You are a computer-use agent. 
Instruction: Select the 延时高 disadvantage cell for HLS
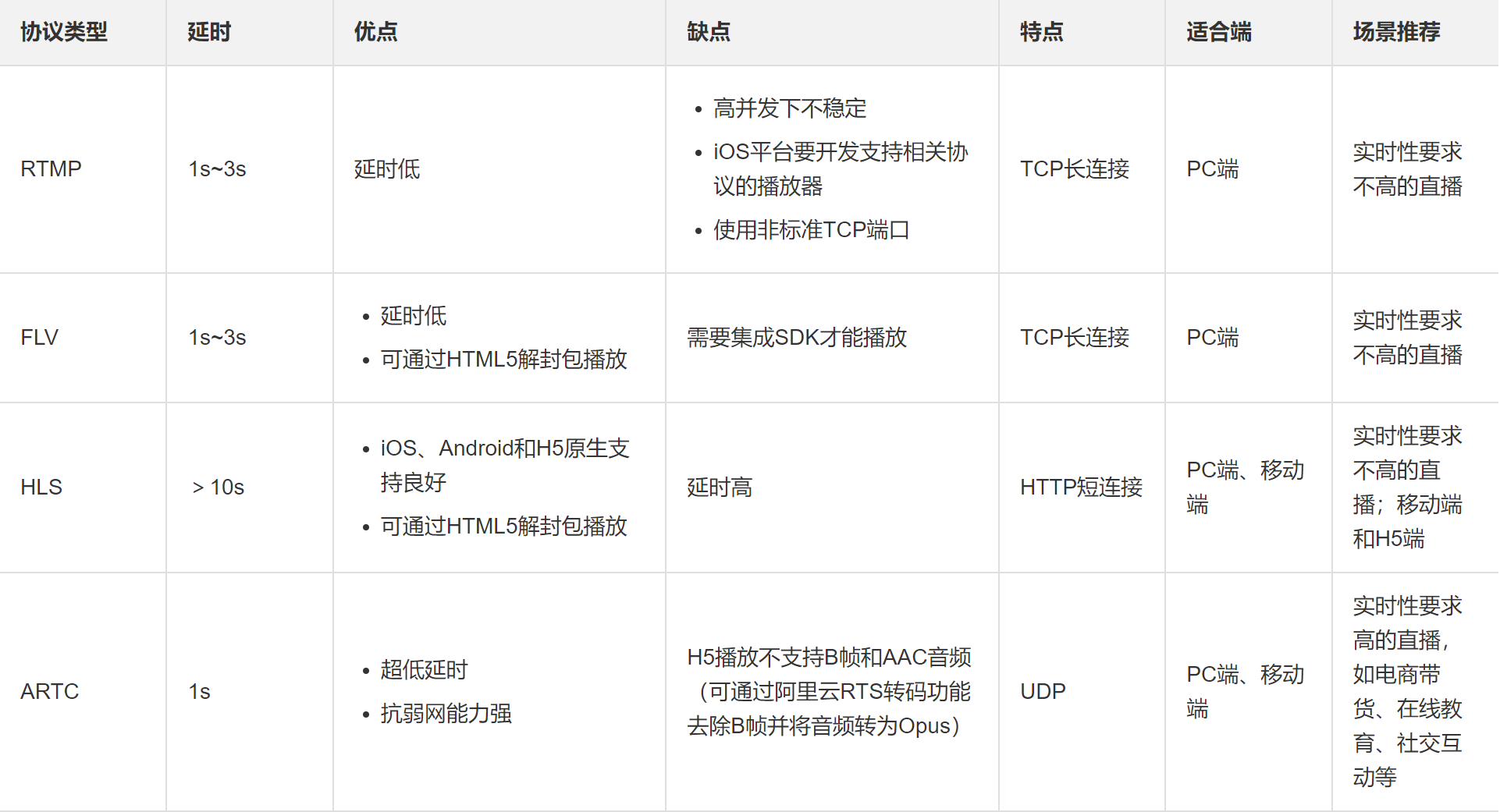(x=720, y=487)
